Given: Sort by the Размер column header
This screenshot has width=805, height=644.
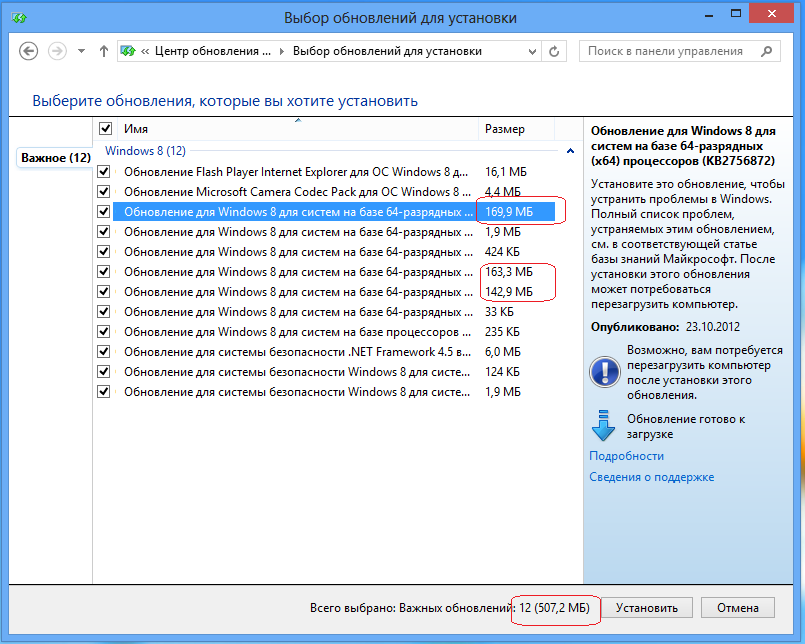Looking at the screenshot, I should pos(516,129).
